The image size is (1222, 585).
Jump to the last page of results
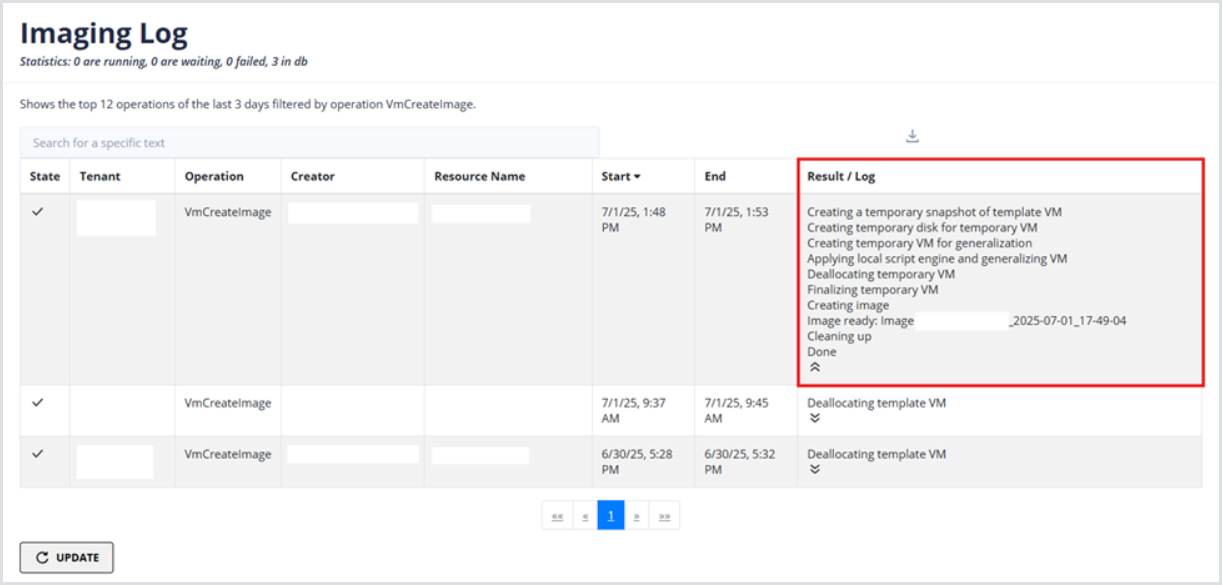point(664,516)
